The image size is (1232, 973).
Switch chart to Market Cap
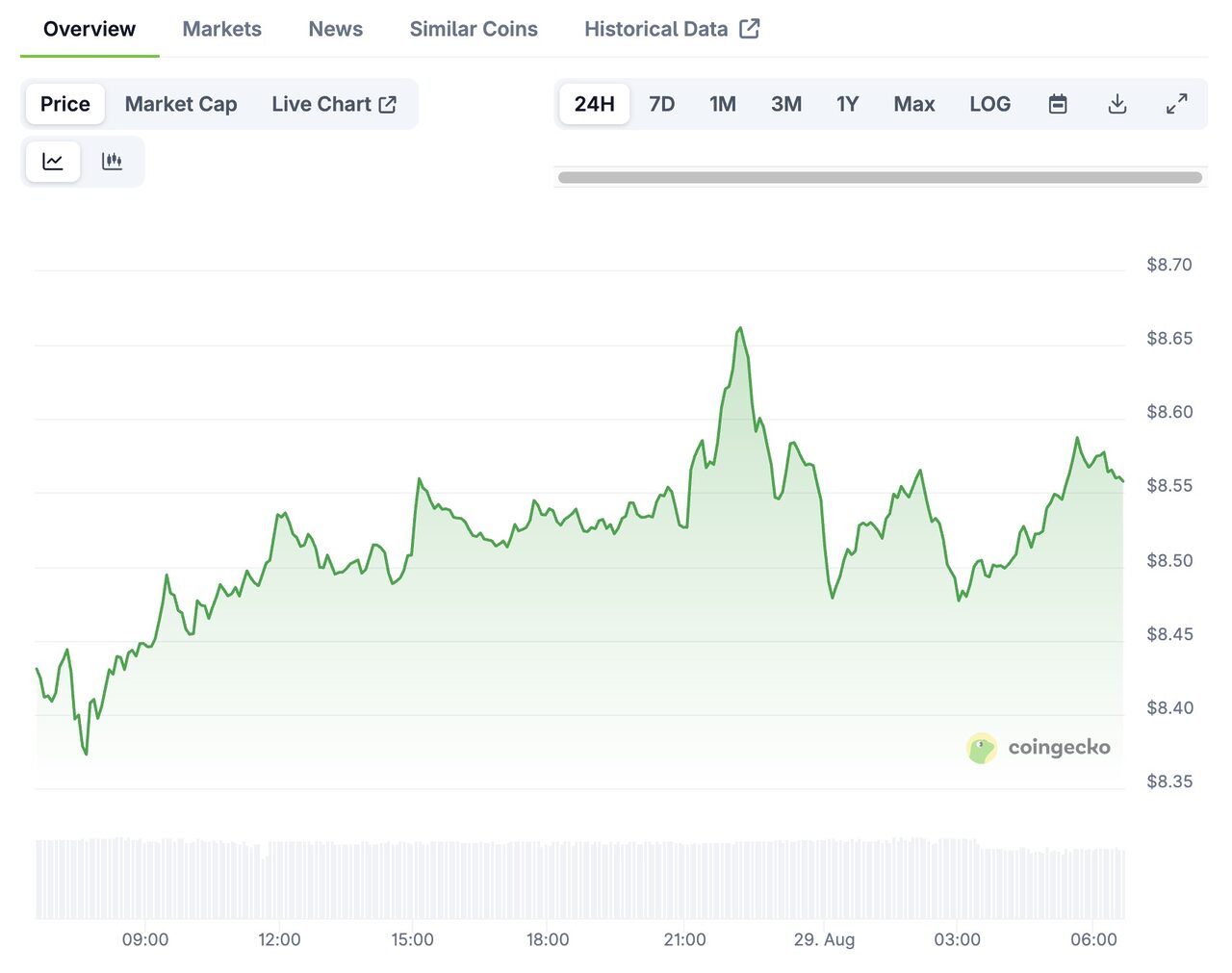point(181,104)
